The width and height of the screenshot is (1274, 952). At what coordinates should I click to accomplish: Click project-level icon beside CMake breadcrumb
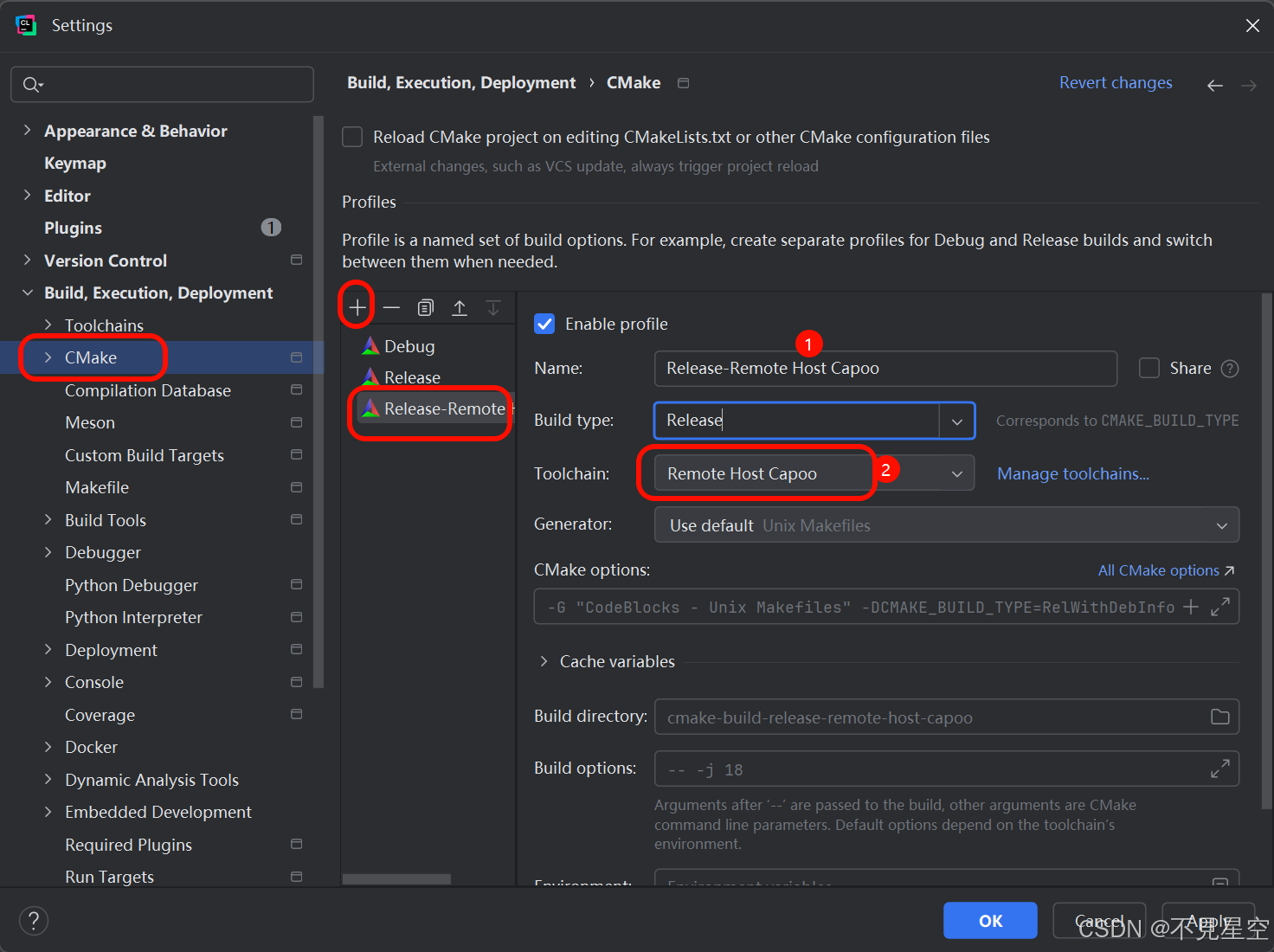pyautogui.click(x=683, y=83)
